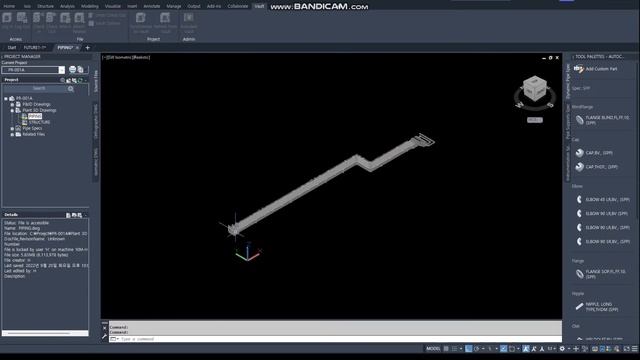
Task: Click the magnifier search icon in Project Manager
Action: click(x=71, y=89)
